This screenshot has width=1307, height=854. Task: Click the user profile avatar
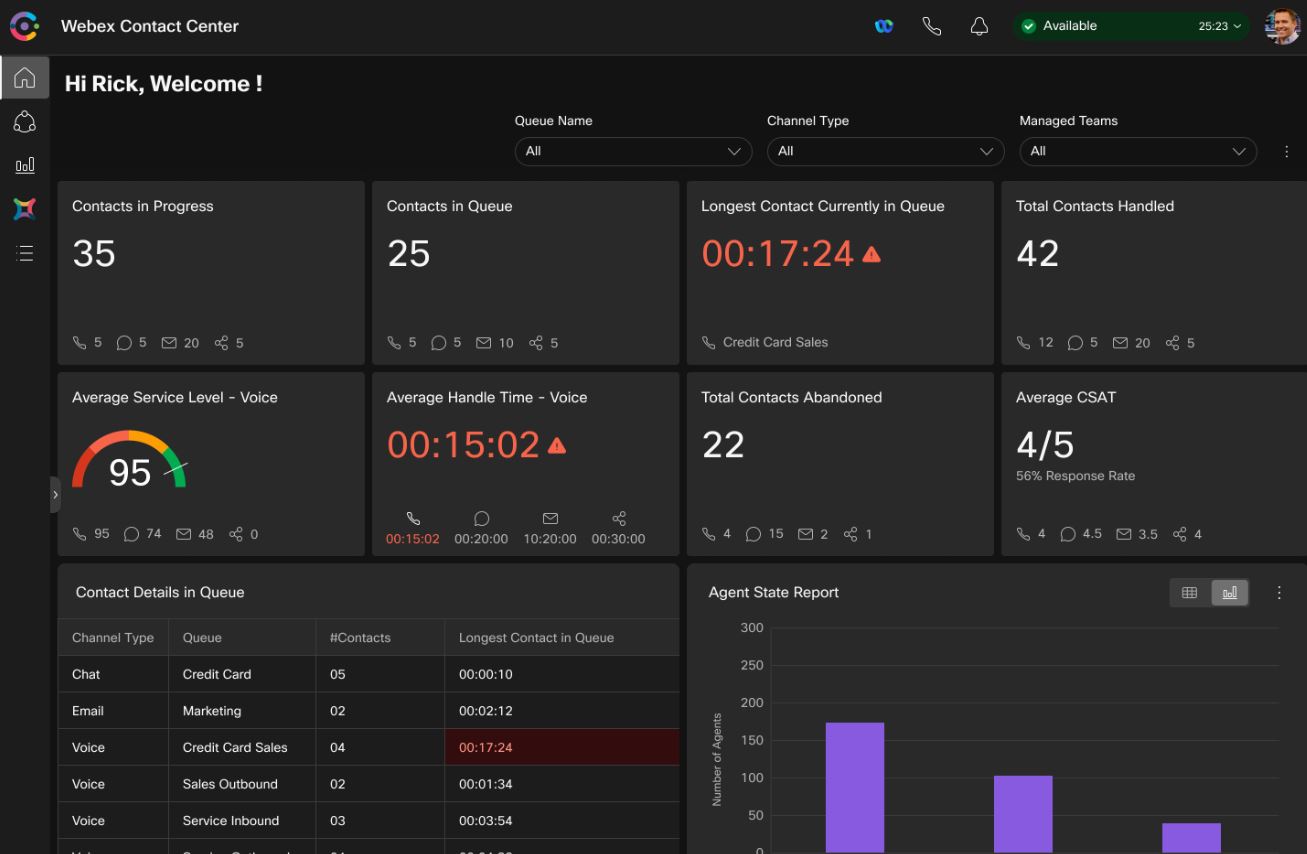click(1281, 27)
